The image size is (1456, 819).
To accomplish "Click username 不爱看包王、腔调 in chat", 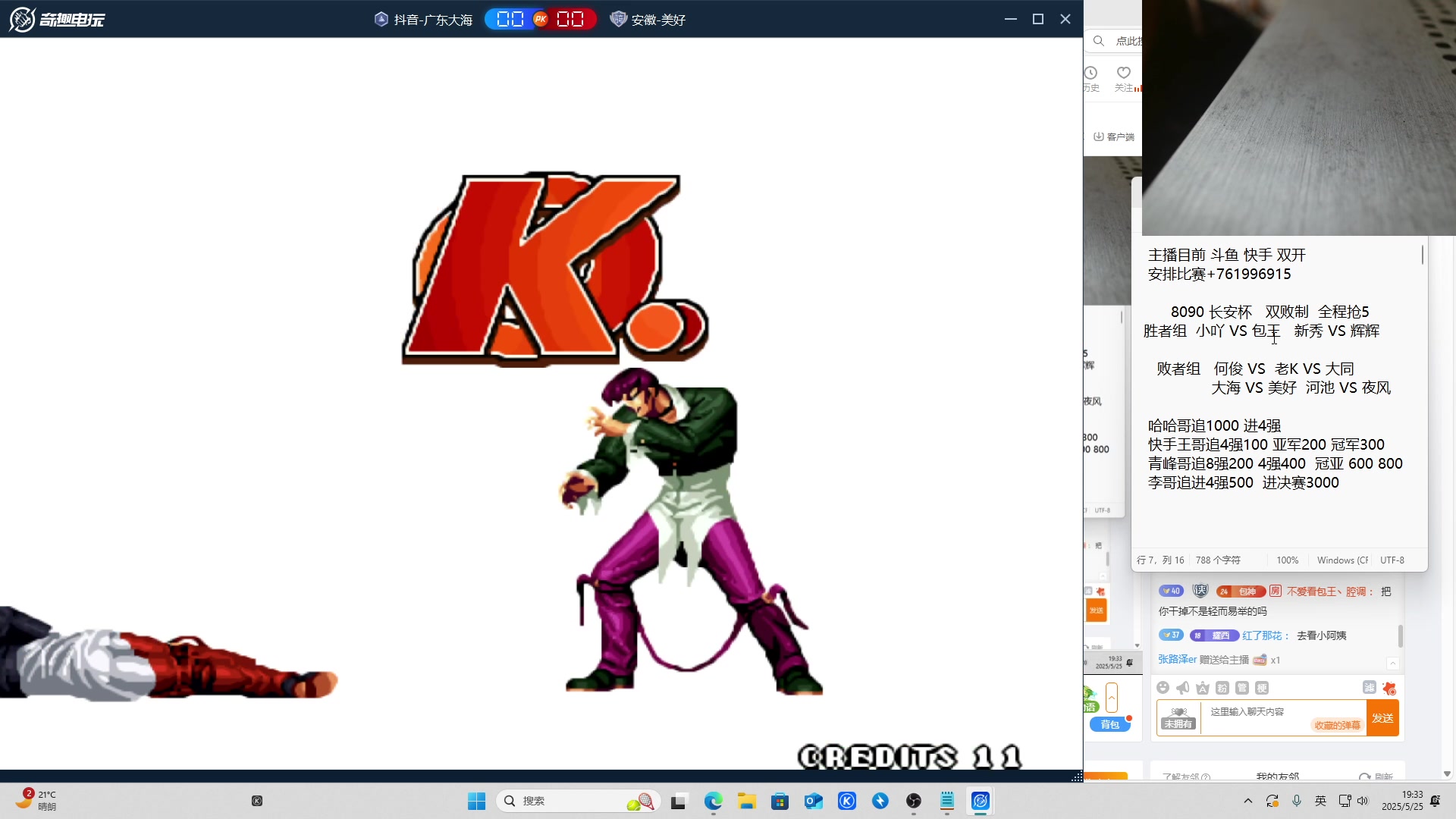I will (1326, 591).
